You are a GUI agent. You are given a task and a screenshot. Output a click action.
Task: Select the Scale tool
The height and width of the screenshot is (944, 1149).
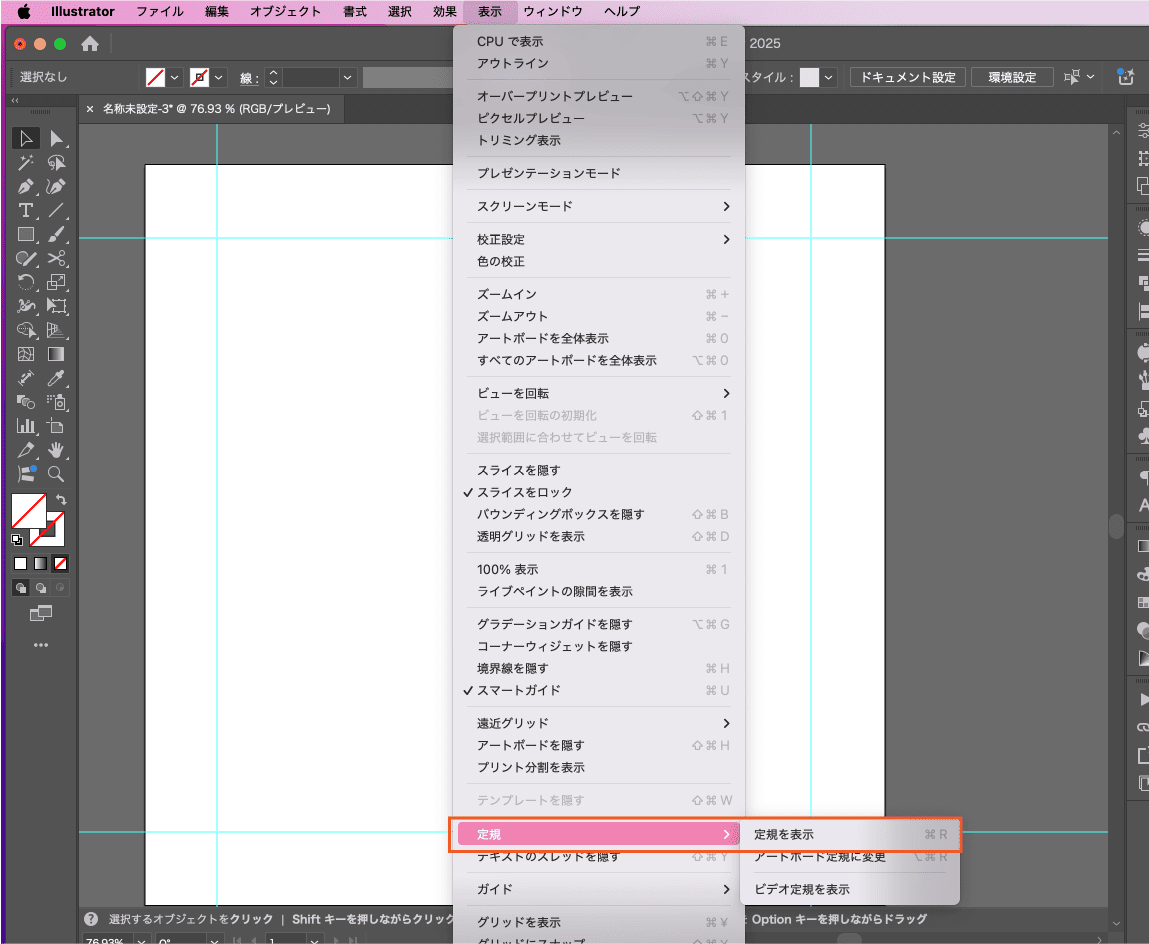click(56, 282)
